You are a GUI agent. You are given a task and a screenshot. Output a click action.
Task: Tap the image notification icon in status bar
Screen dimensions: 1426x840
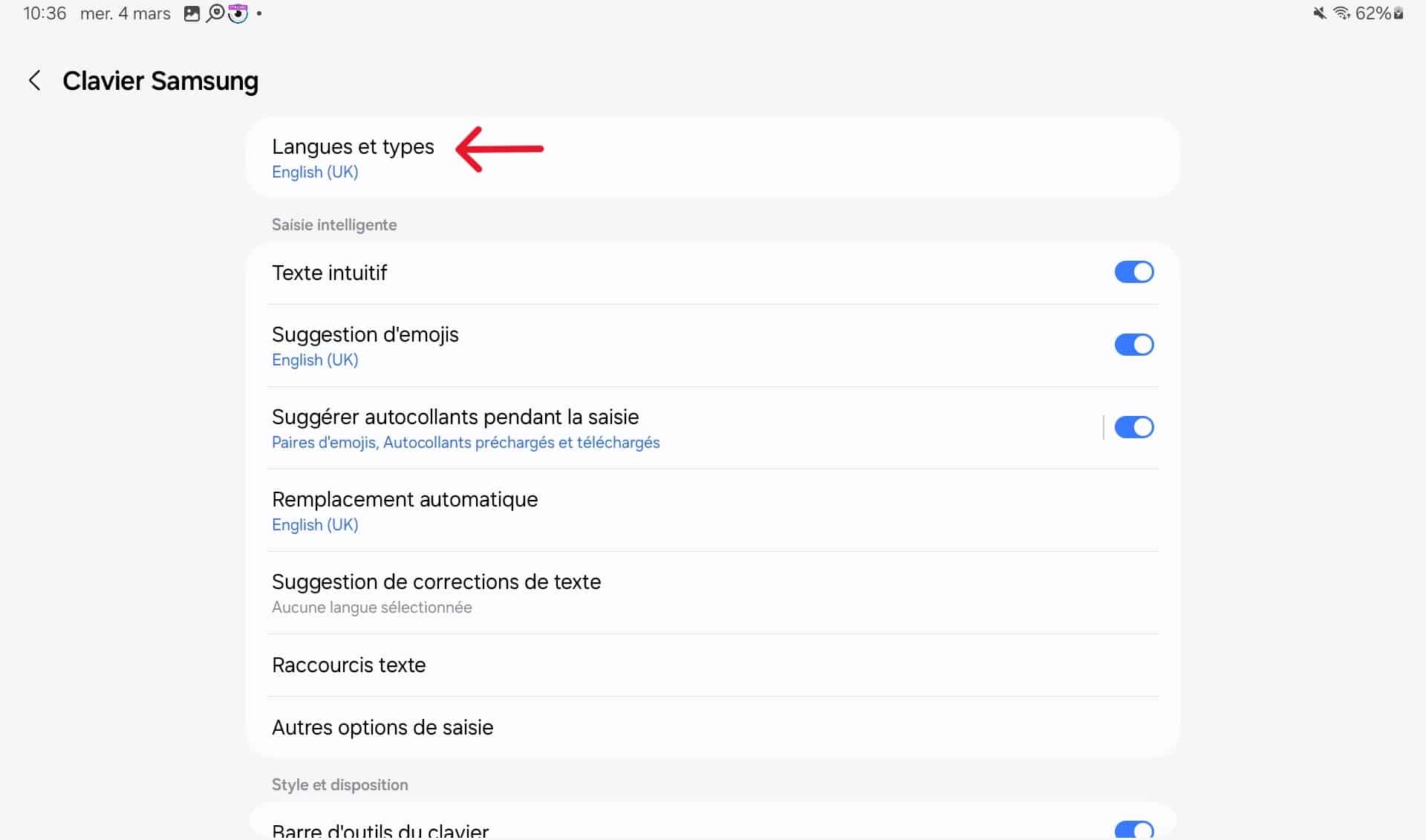pos(192,13)
